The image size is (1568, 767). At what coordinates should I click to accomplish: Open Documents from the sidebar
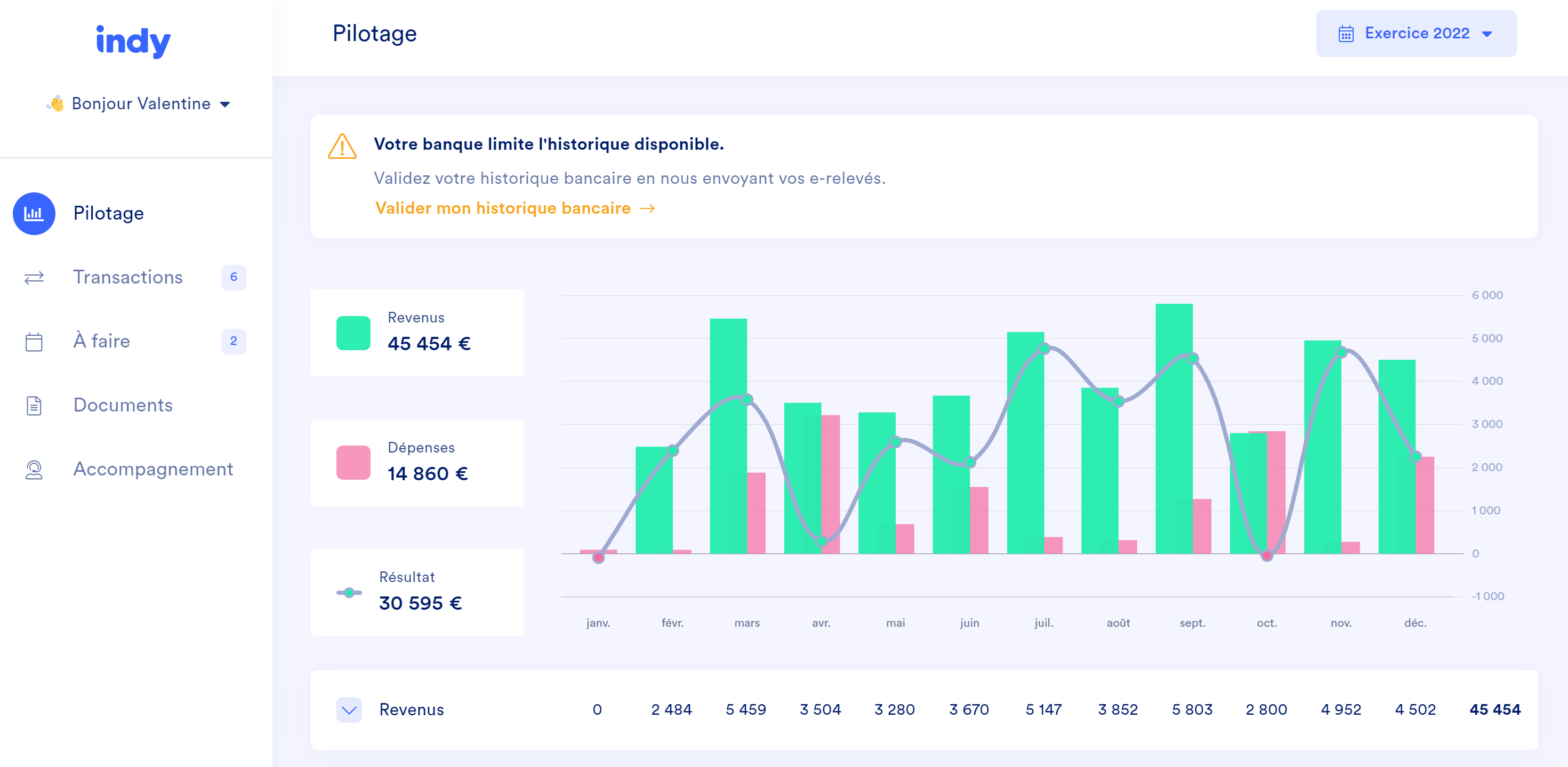123,406
